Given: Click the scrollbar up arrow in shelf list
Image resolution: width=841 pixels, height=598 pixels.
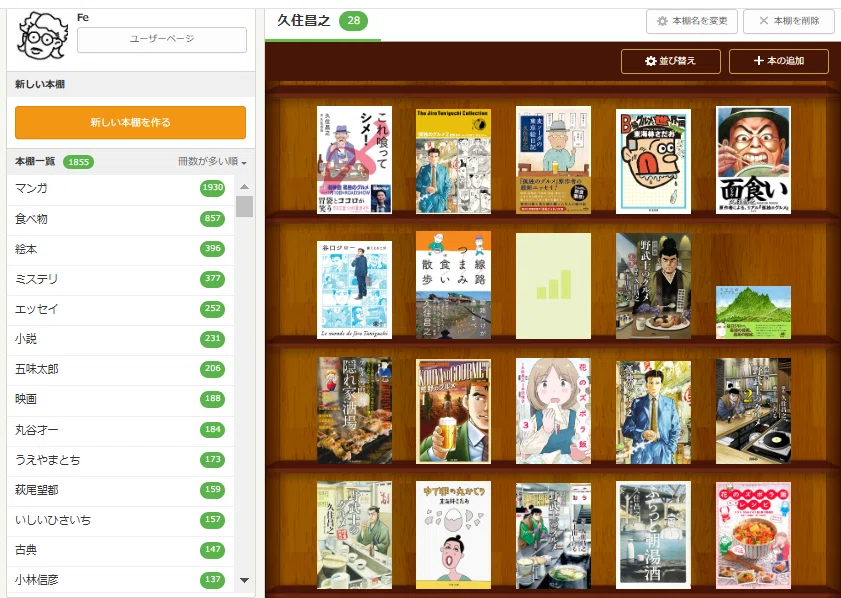Looking at the screenshot, I should 245,187.
